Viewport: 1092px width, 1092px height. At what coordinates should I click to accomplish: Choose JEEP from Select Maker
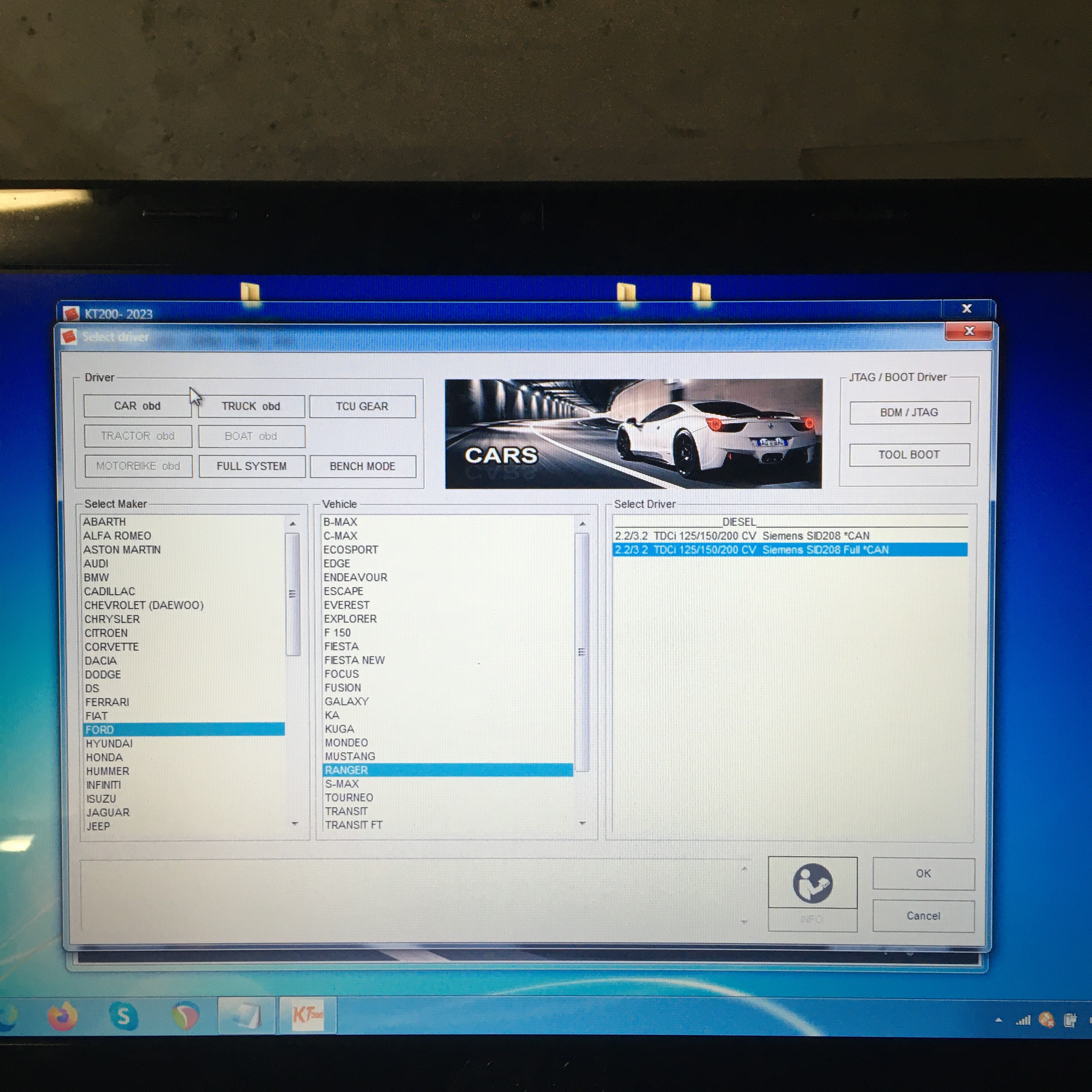pos(98,826)
